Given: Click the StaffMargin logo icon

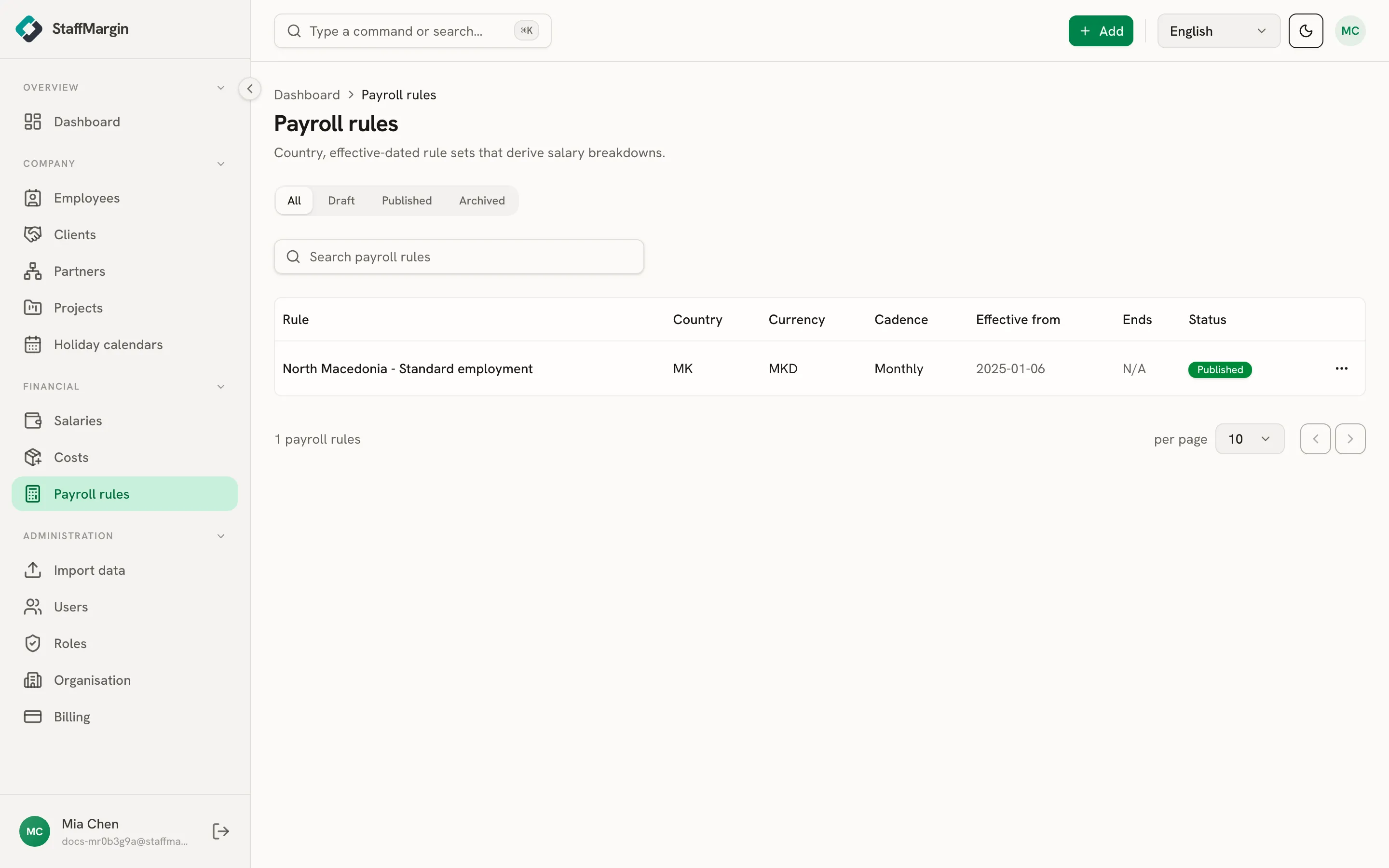Looking at the screenshot, I should 29,29.
